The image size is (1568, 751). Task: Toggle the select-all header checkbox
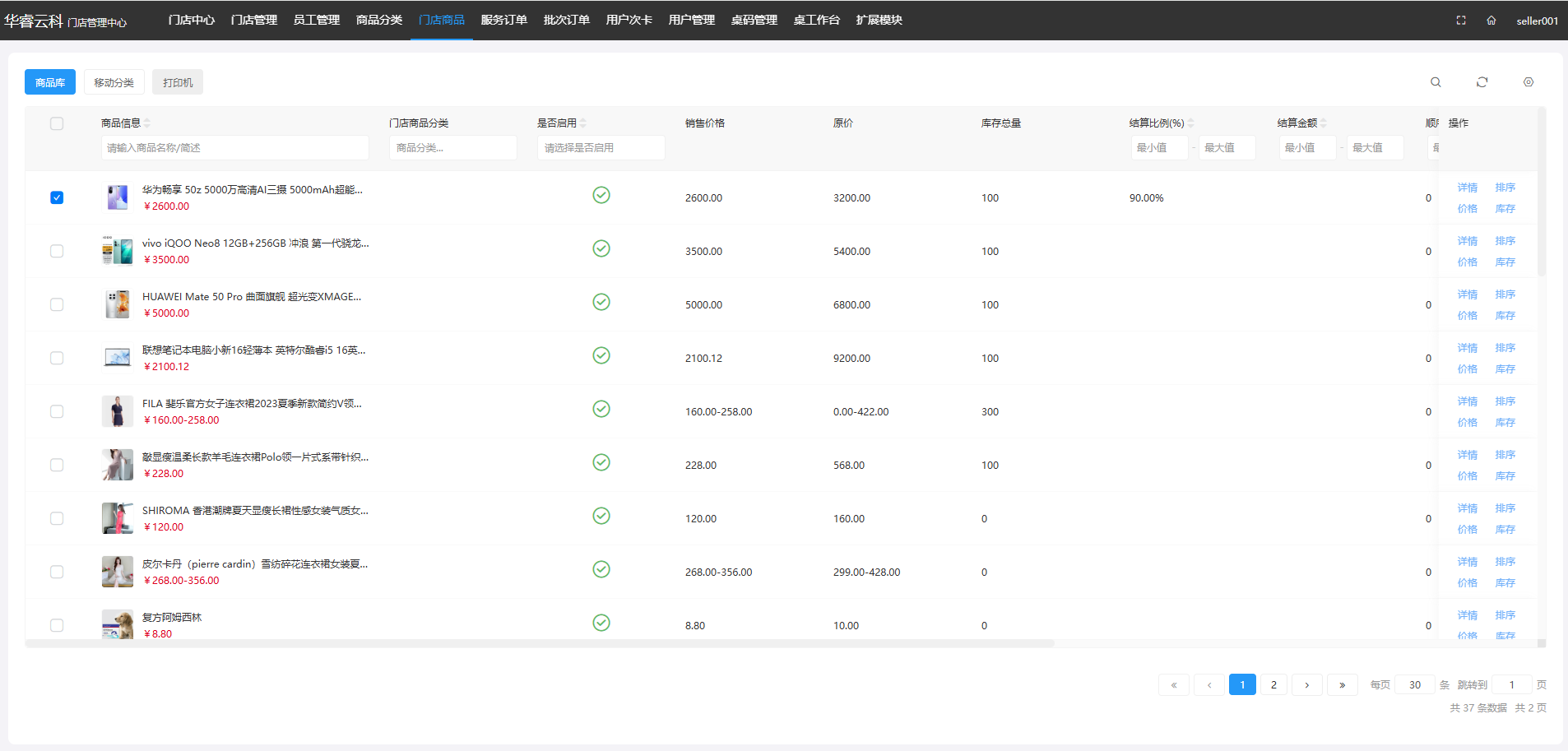pos(57,123)
